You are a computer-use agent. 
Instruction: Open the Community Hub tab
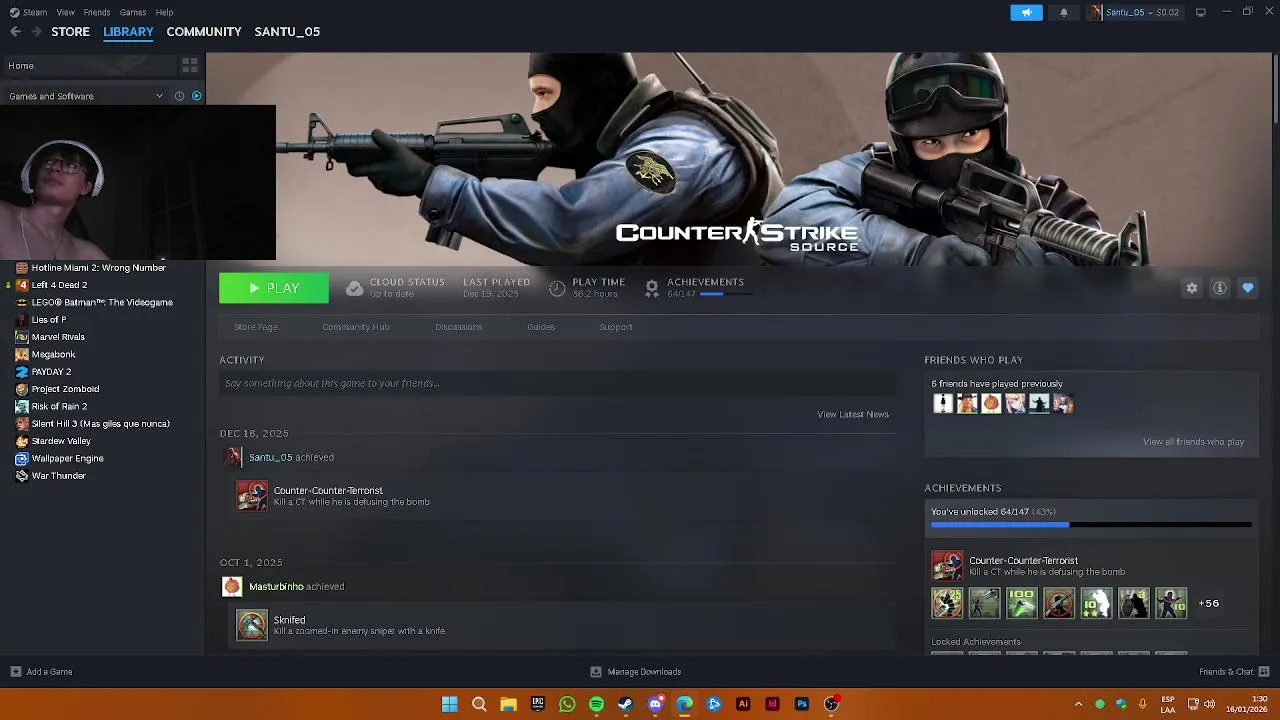click(356, 327)
